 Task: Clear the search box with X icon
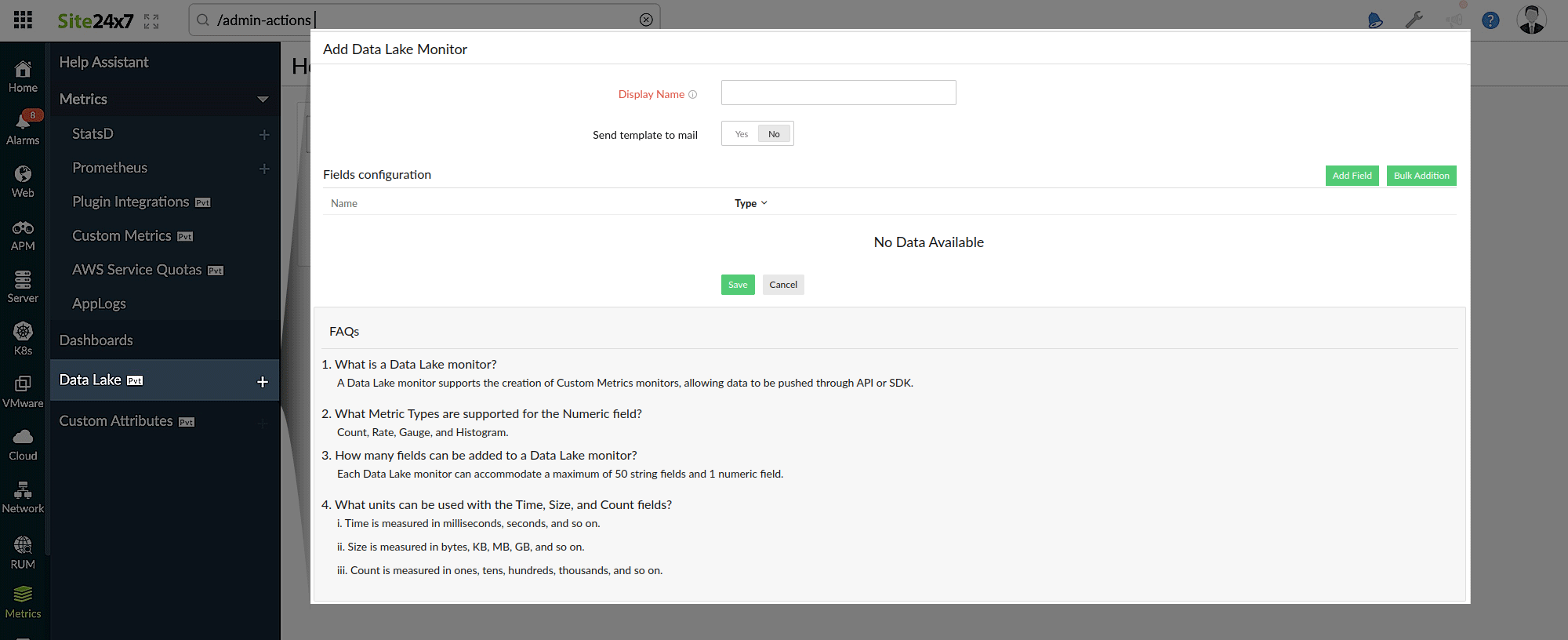click(646, 20)
